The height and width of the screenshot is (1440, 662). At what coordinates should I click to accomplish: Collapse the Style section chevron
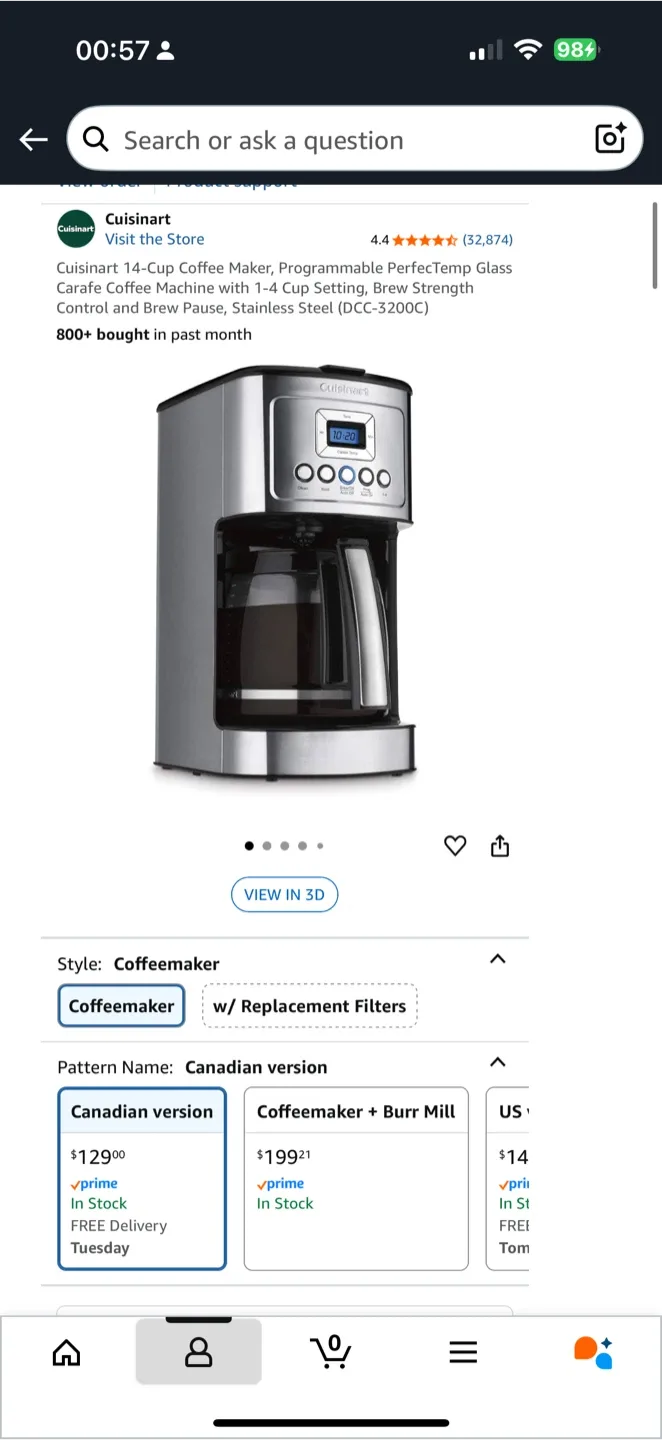click(498, 959)
